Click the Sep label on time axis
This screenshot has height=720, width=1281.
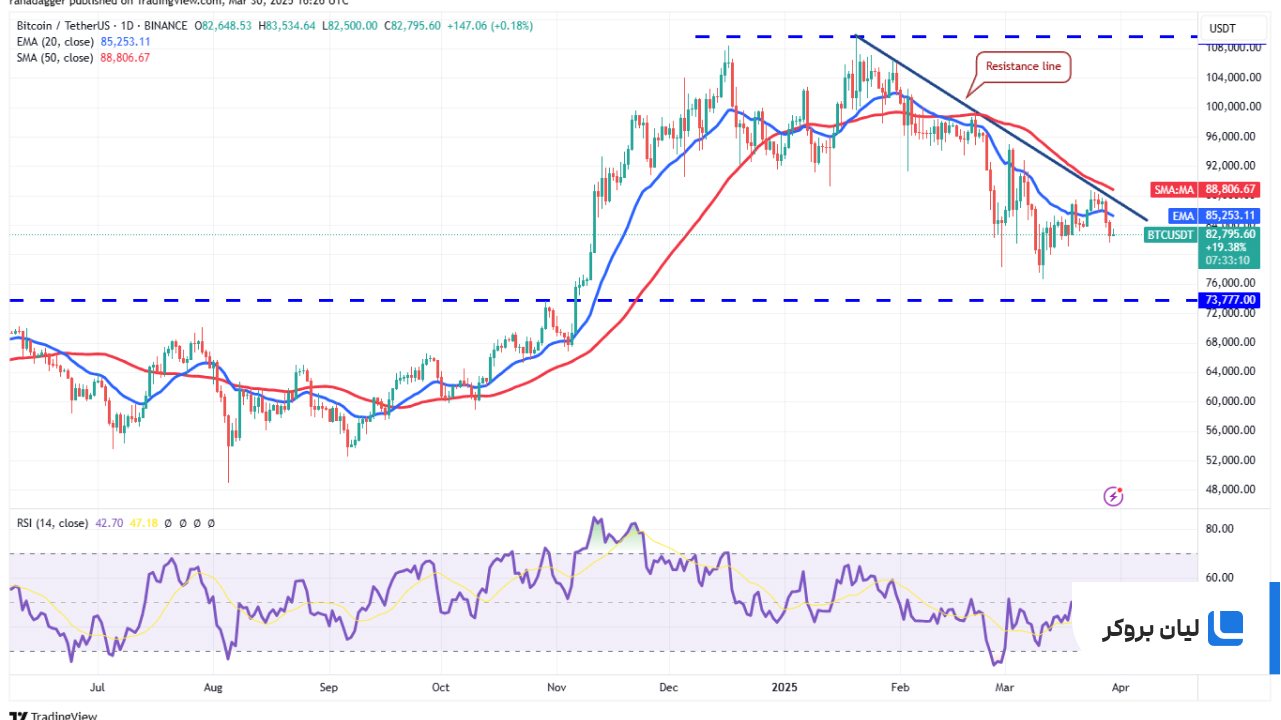coord(330,688)
